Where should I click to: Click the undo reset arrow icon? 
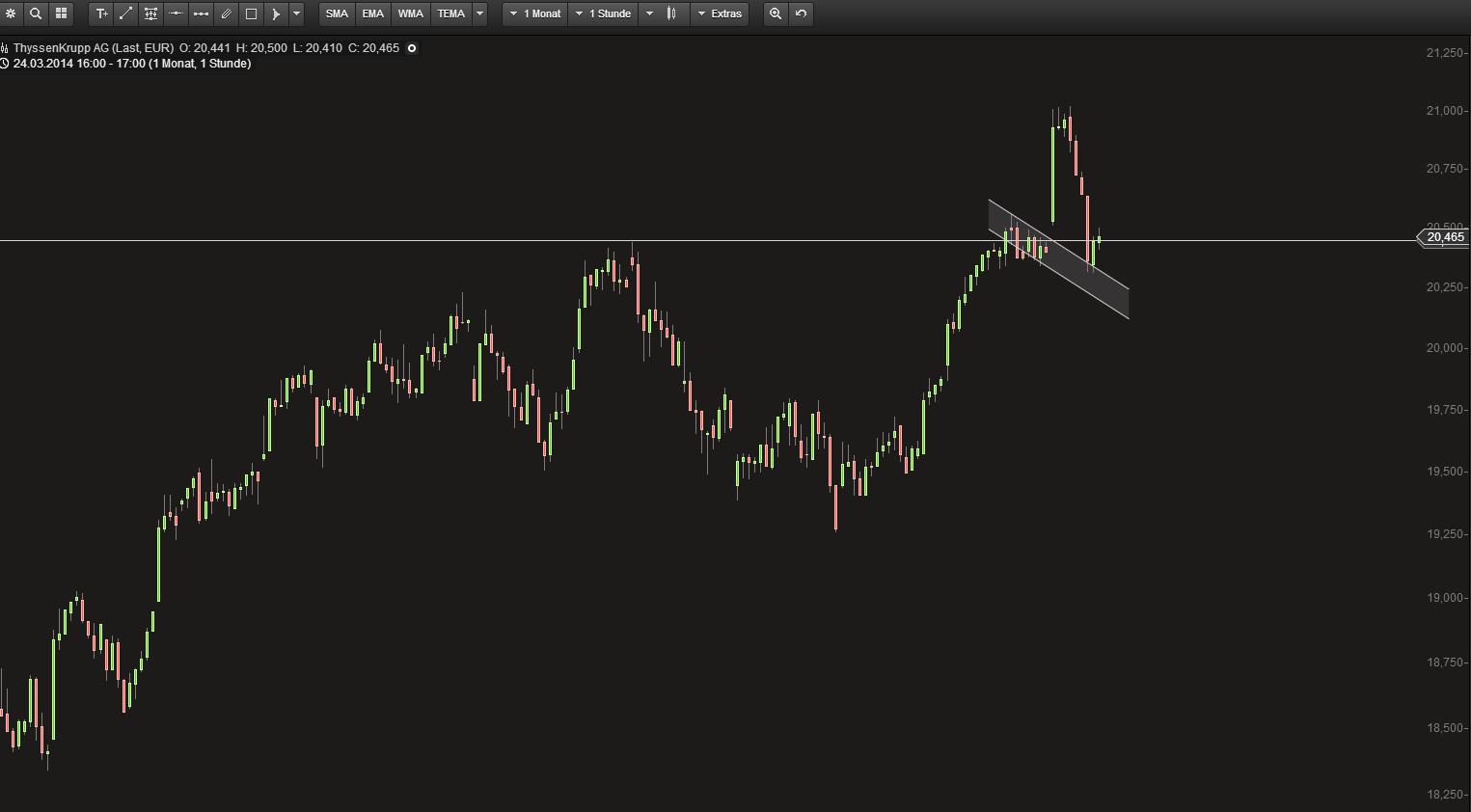801,14
